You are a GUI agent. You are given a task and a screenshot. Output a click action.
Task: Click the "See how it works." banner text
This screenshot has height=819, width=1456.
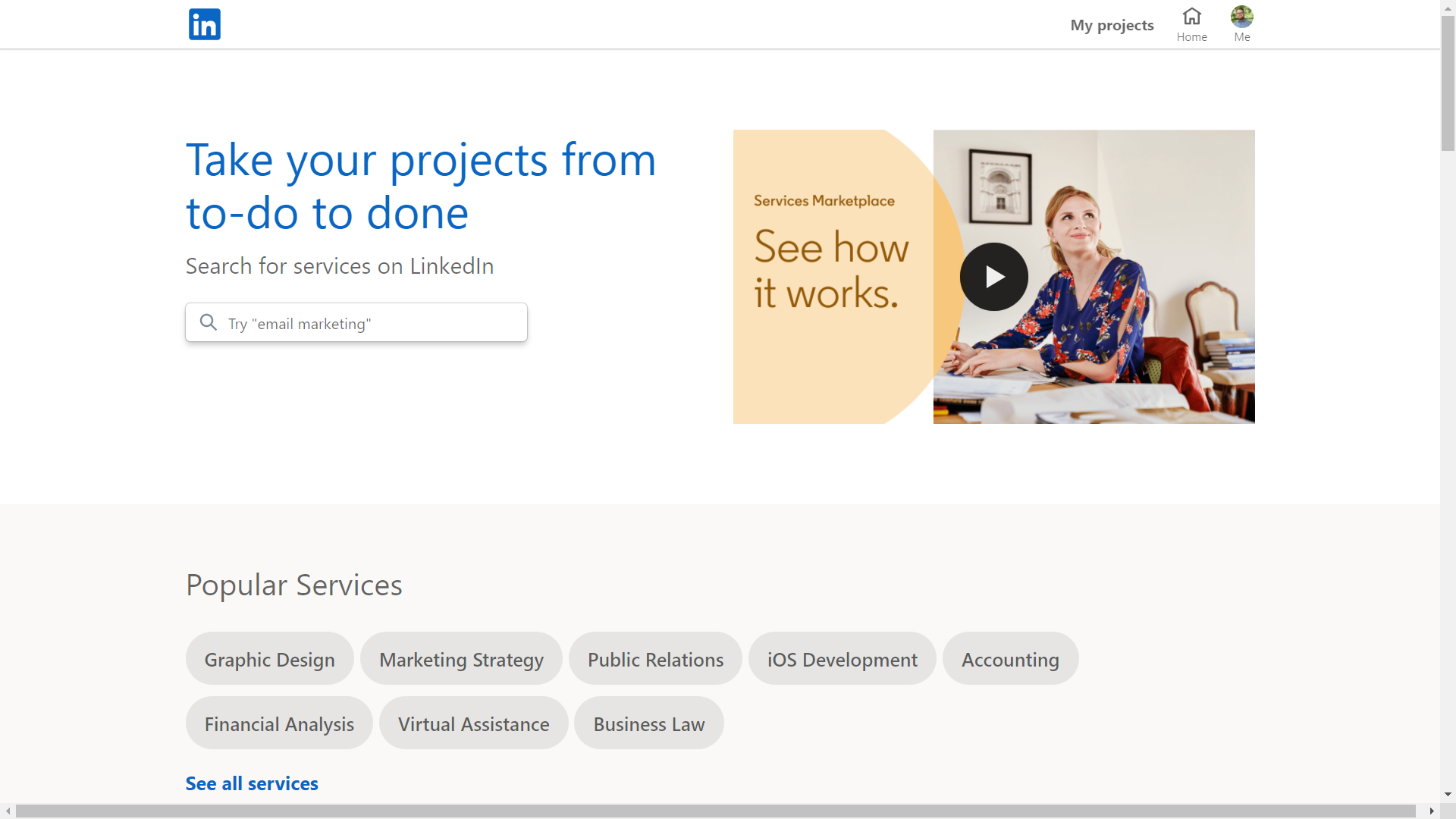click(831, 269)
